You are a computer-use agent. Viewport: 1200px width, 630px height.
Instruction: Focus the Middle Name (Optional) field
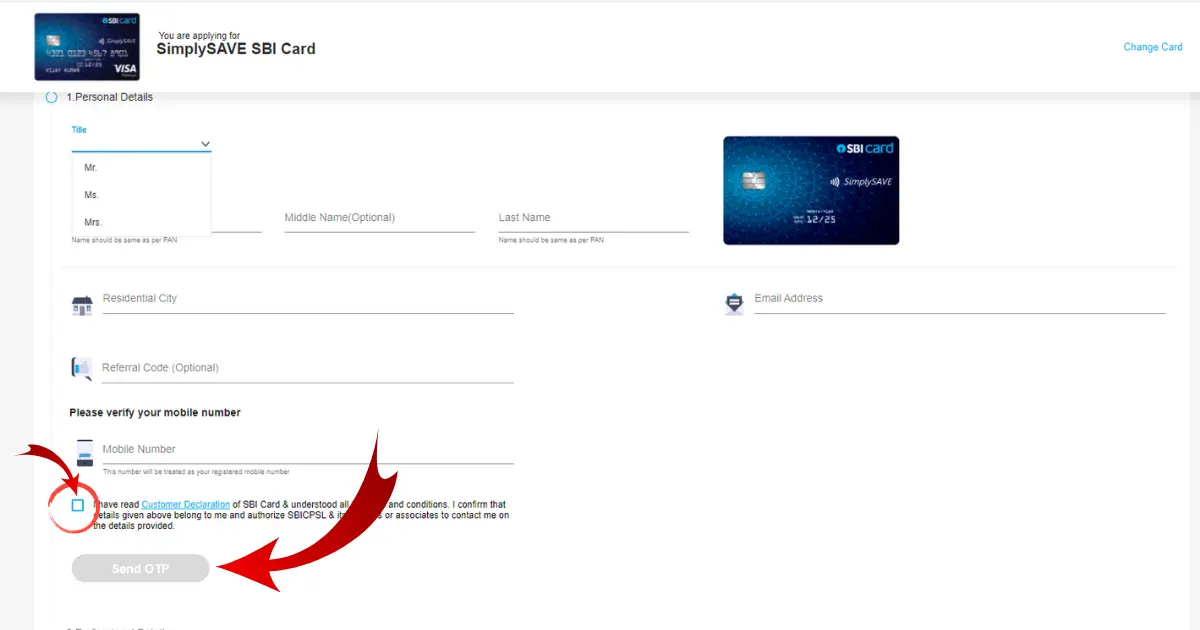379,219
